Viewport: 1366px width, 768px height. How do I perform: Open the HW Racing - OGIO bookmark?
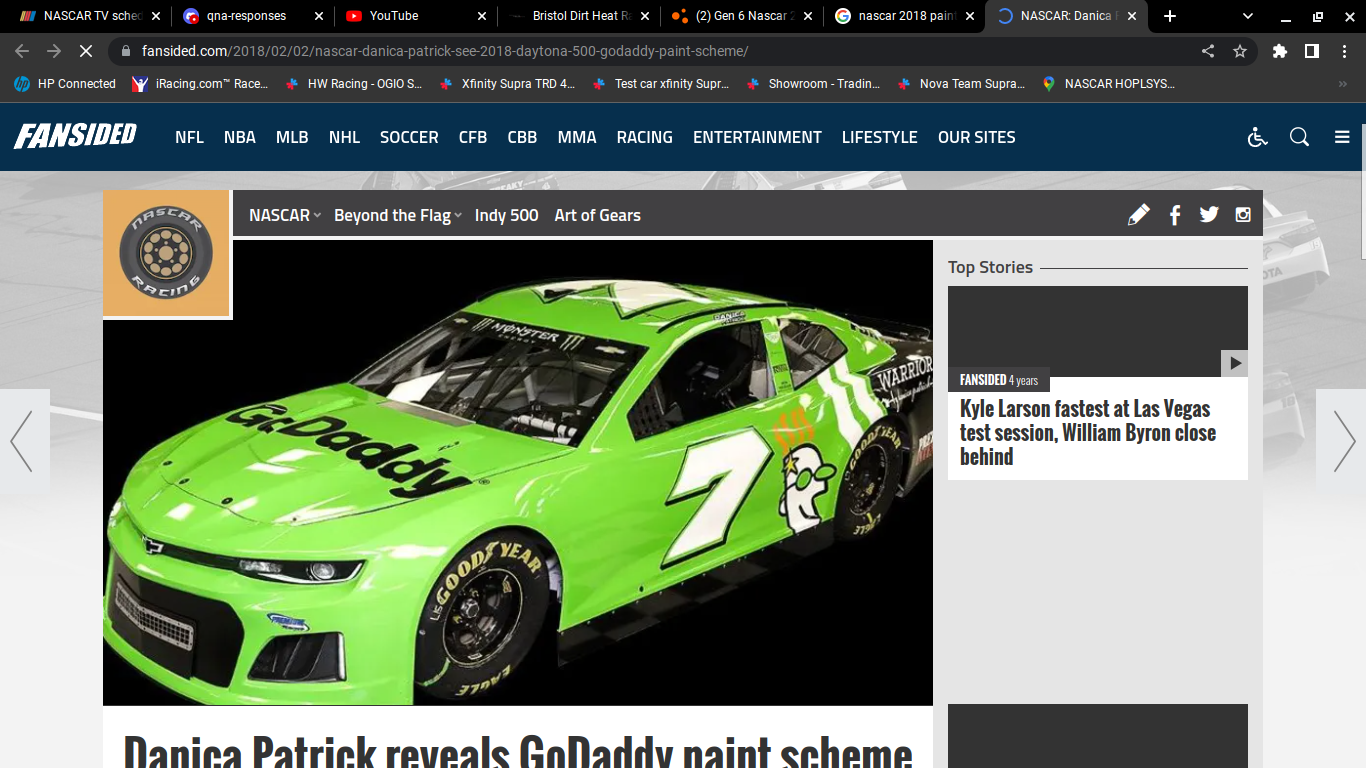tap(354, 84)
